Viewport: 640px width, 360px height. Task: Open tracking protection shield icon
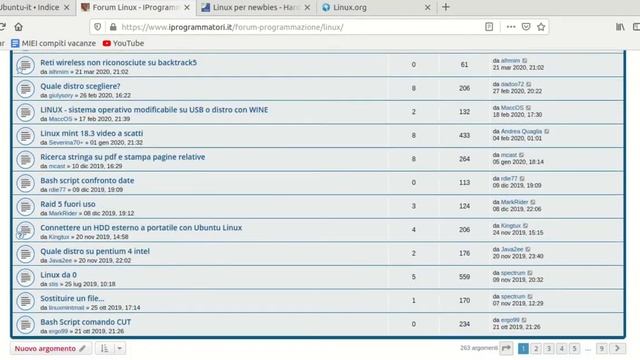tap(98, 27)
